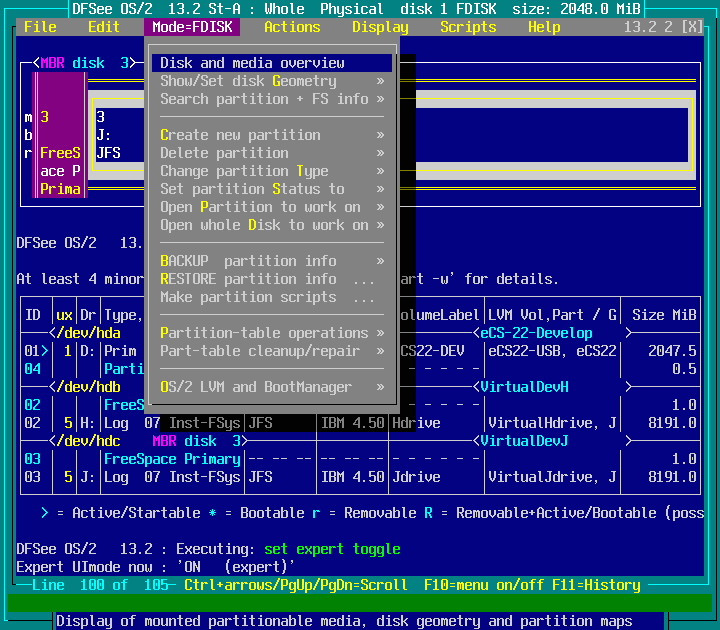720x630 pixels.
Task: Open the Display menu
Action: click(380, 27)
